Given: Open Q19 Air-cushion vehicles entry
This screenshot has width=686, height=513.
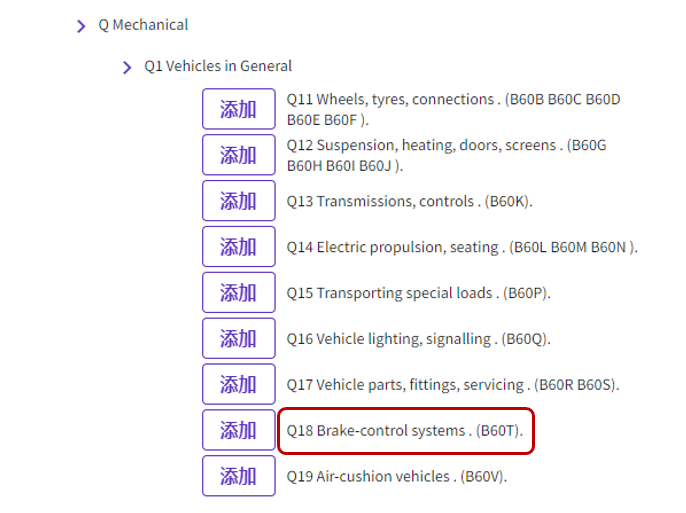Looking at the screenshot, I should pos(396,477).
